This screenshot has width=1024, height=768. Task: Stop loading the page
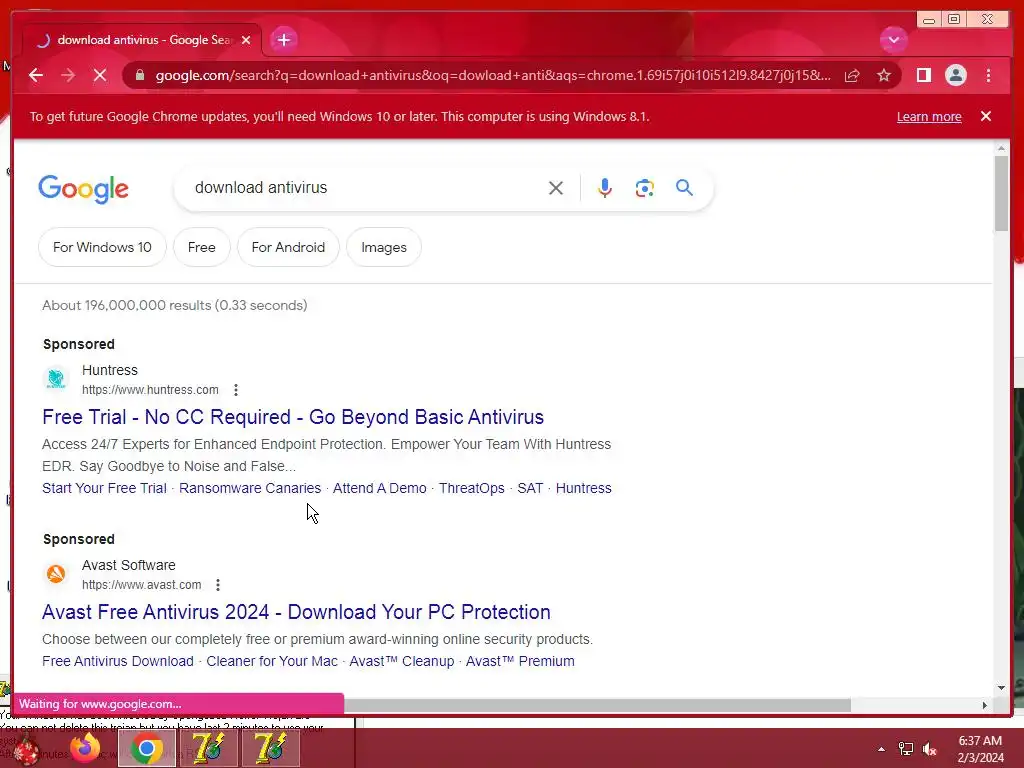[x=100, y=75]
